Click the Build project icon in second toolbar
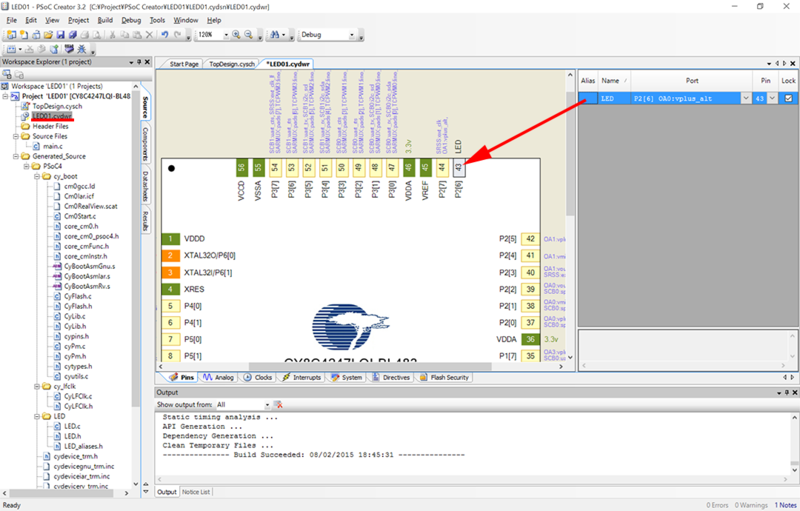 tap(11, 49)
